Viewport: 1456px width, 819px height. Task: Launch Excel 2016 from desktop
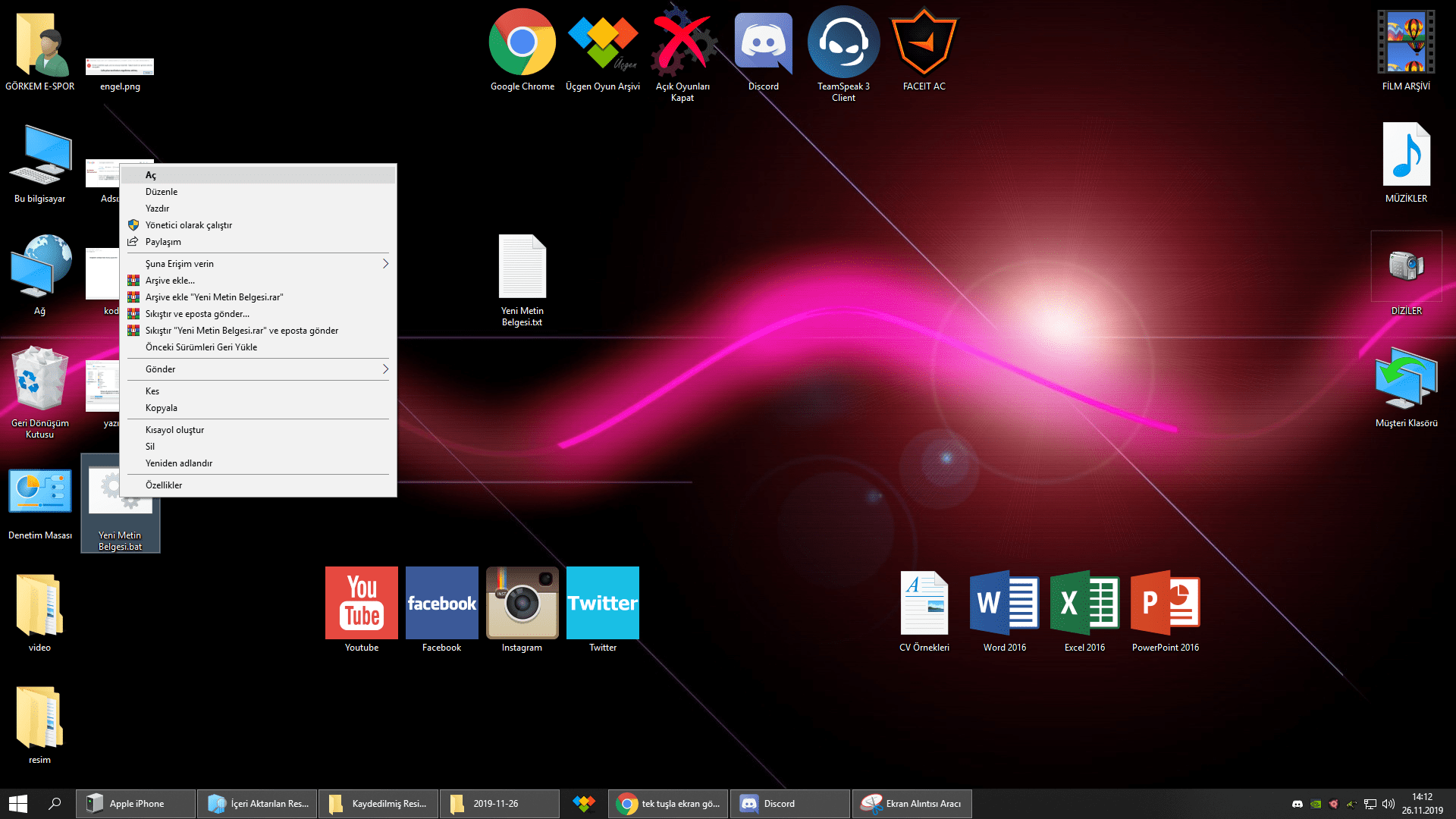point(1084,611)
